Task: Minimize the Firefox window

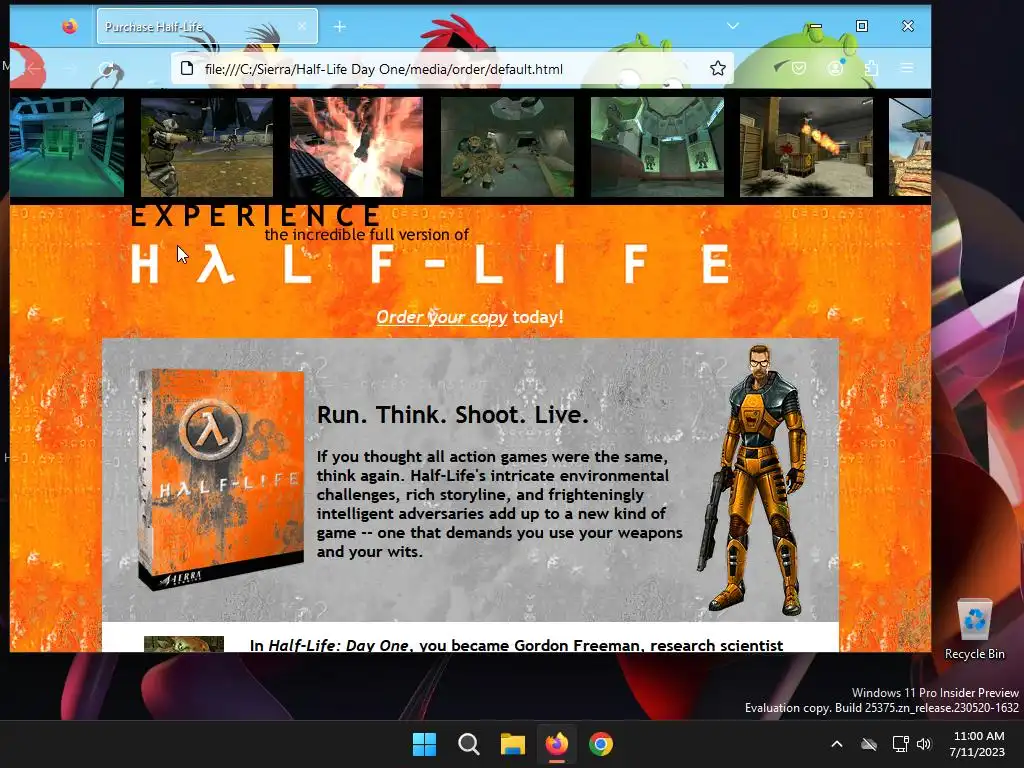Action: click(x=816, y=26)
